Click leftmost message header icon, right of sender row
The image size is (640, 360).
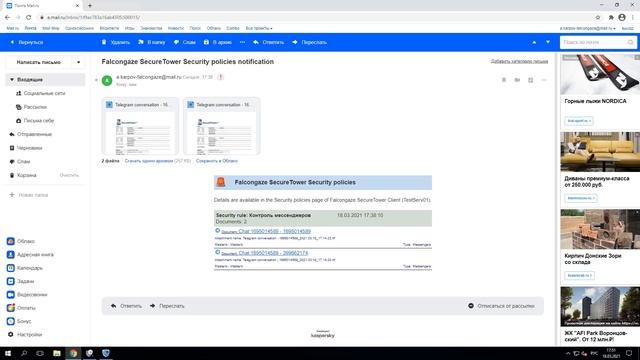504,80
